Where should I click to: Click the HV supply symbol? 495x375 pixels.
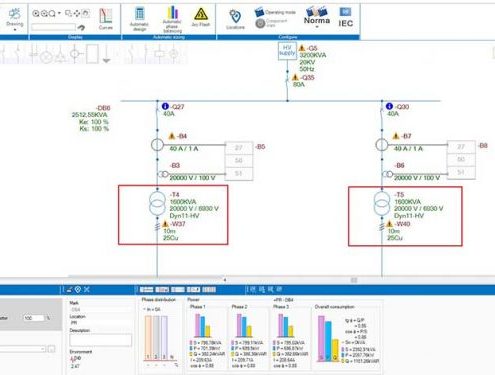(287, 51)
